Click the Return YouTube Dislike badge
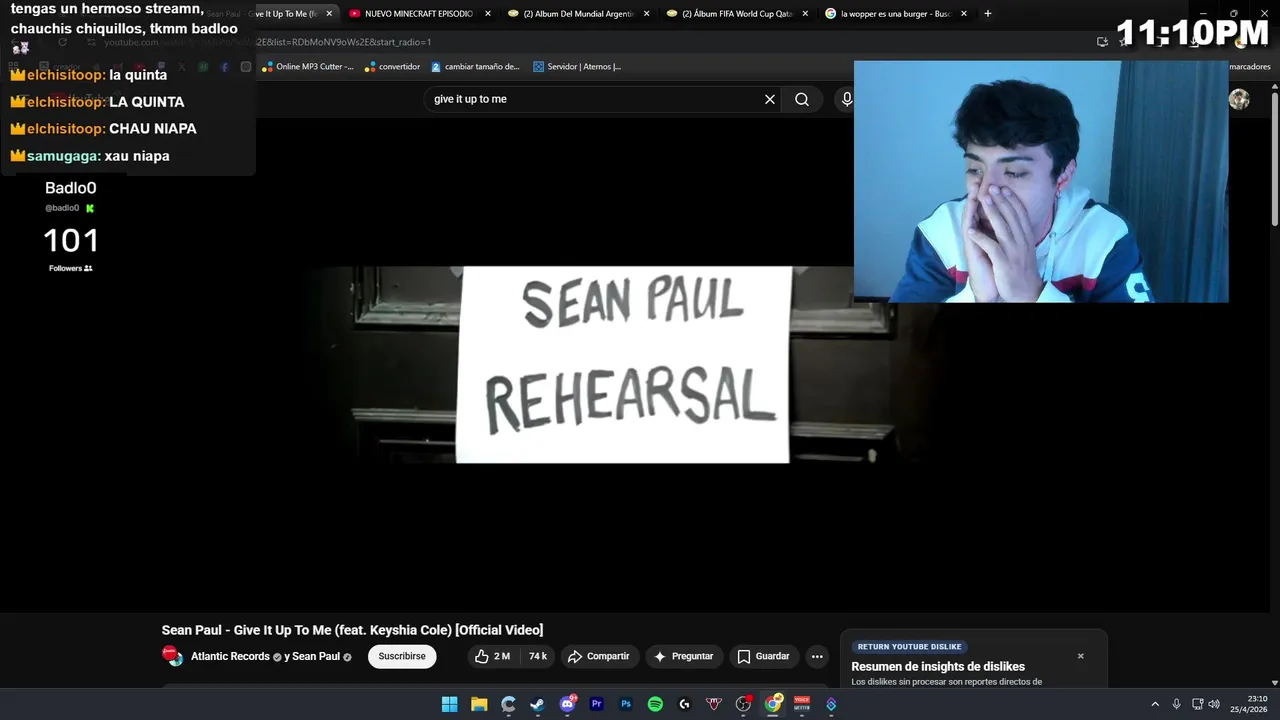The height and width of the screenshot is (720, 1280). 909,647
